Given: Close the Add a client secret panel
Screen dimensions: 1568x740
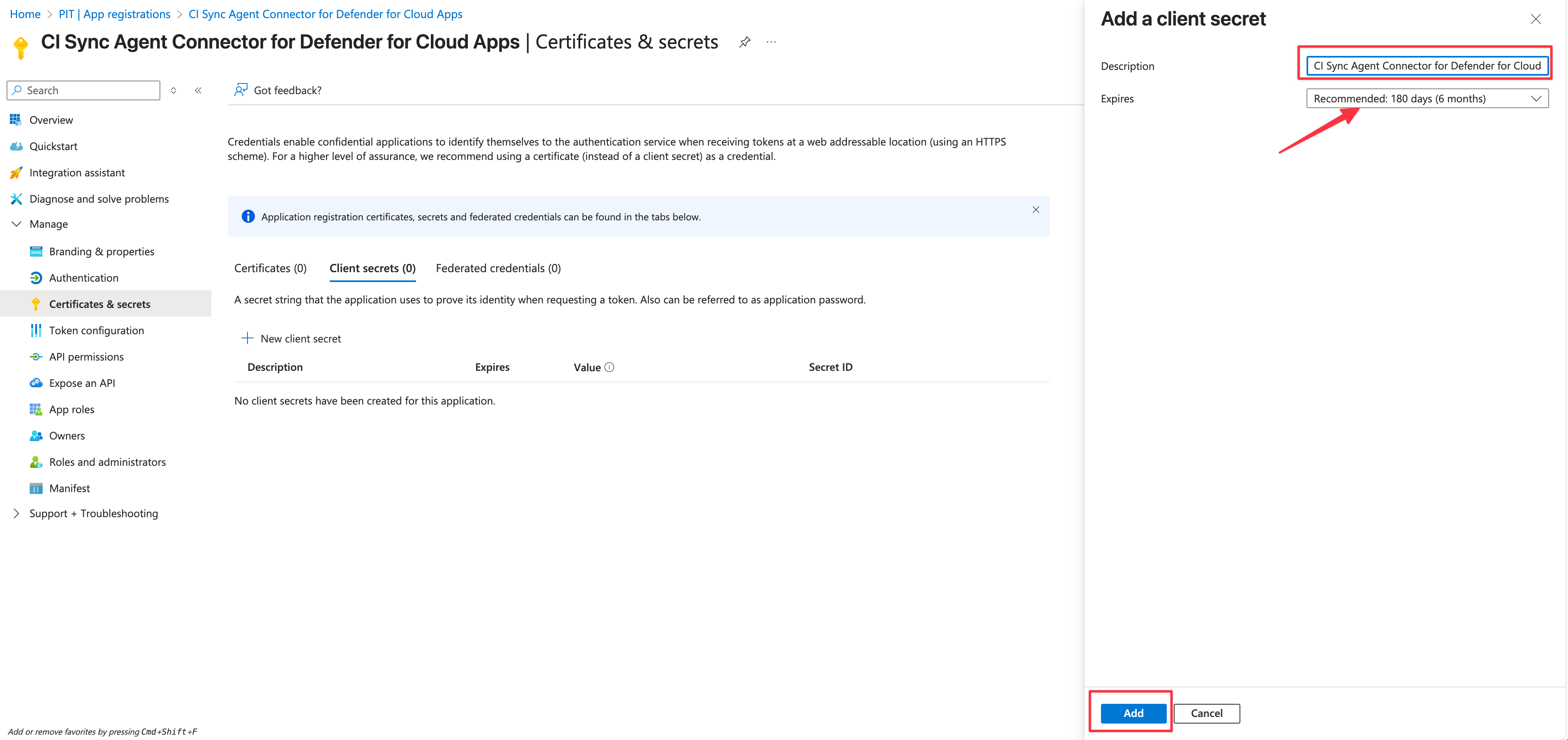Looking at the screenshot, I should pos(1535,19).
